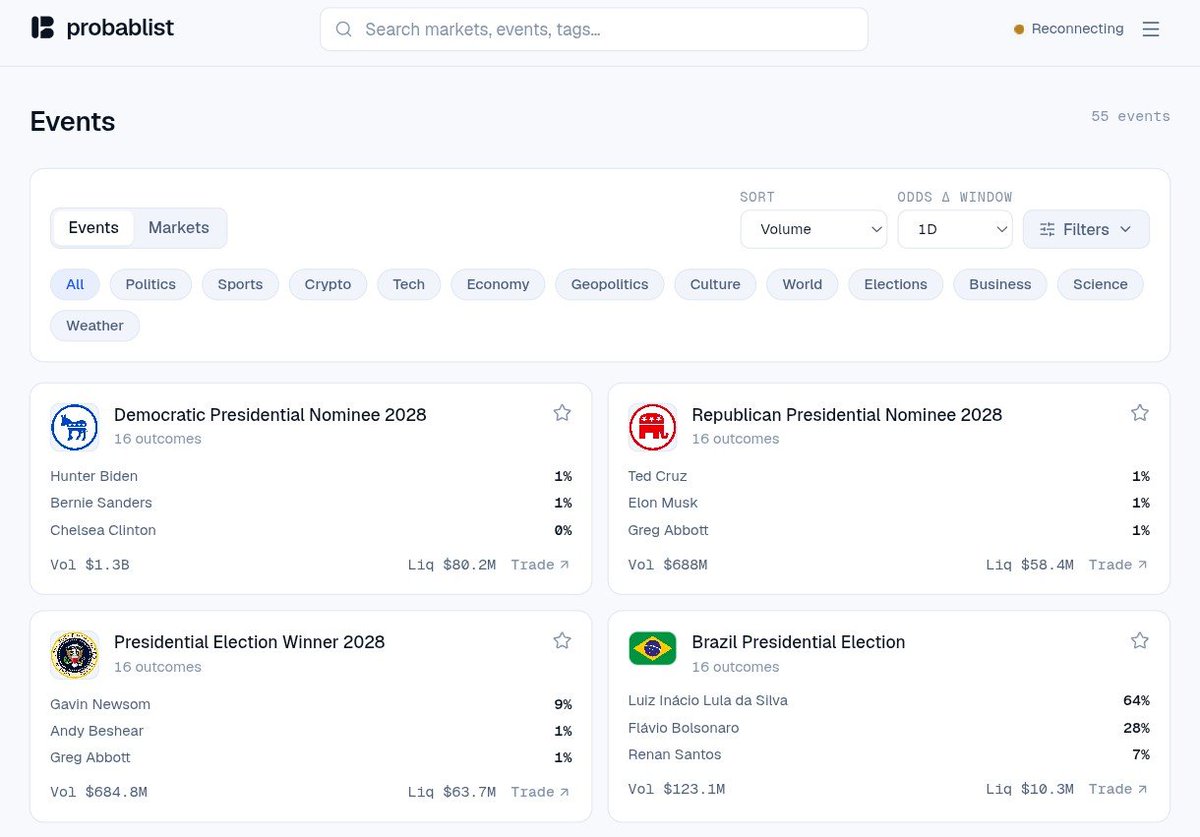Click Luiz Inácio Lula da Silva row
The height and width of the screenshot is (837, 1200).
(x=889, y=700)
